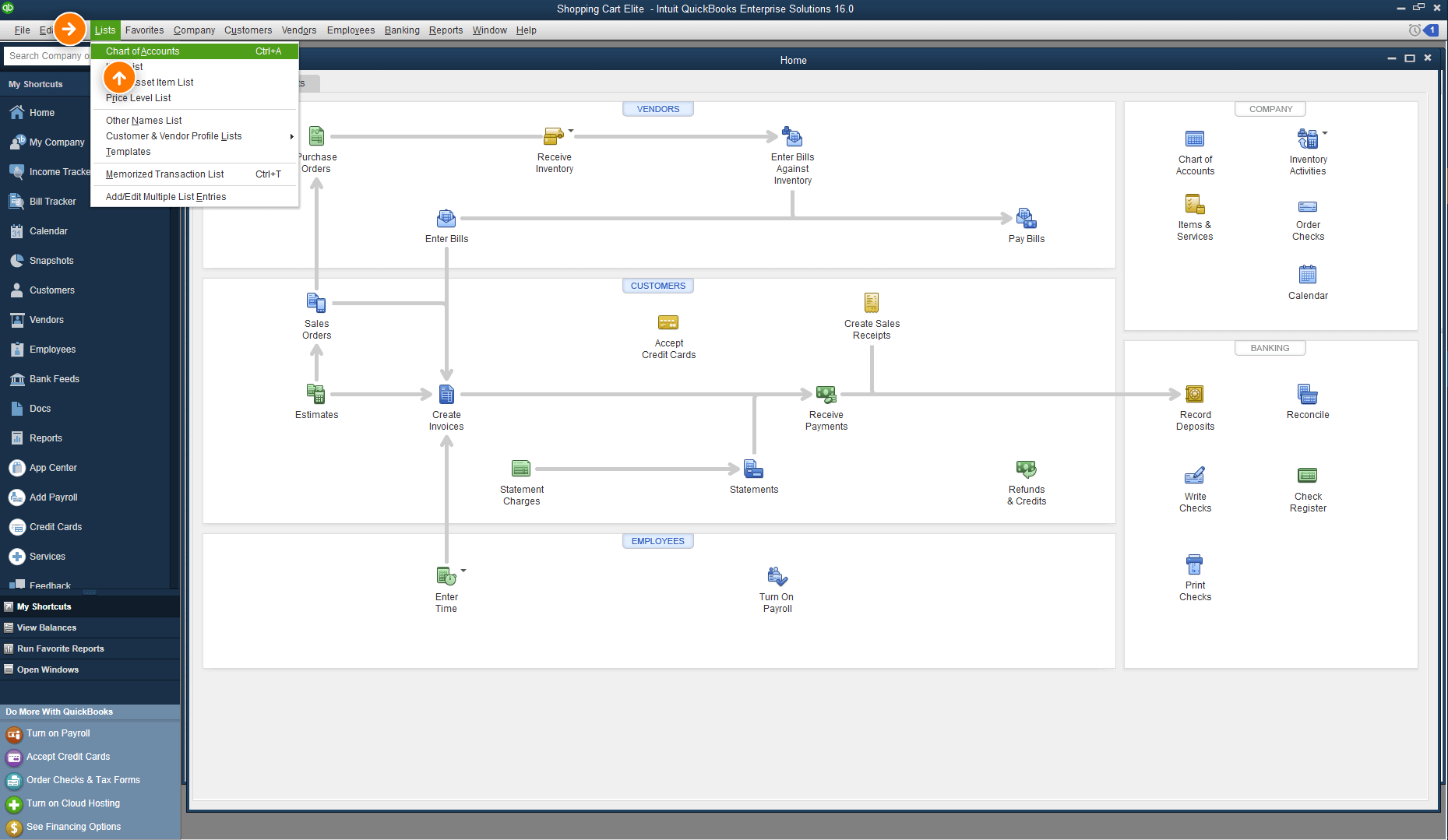Click Statement Charges icon
The height and width of the screenshot is (840, 1448).
[x=521, y=469]
